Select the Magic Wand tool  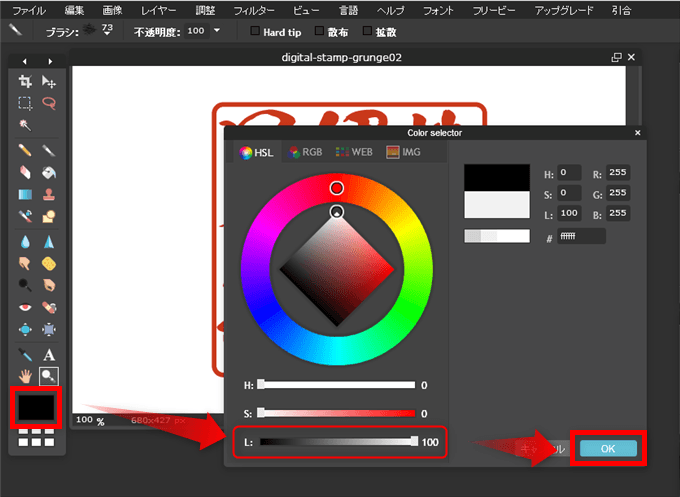pyautogui.click(x=25, y=125)
